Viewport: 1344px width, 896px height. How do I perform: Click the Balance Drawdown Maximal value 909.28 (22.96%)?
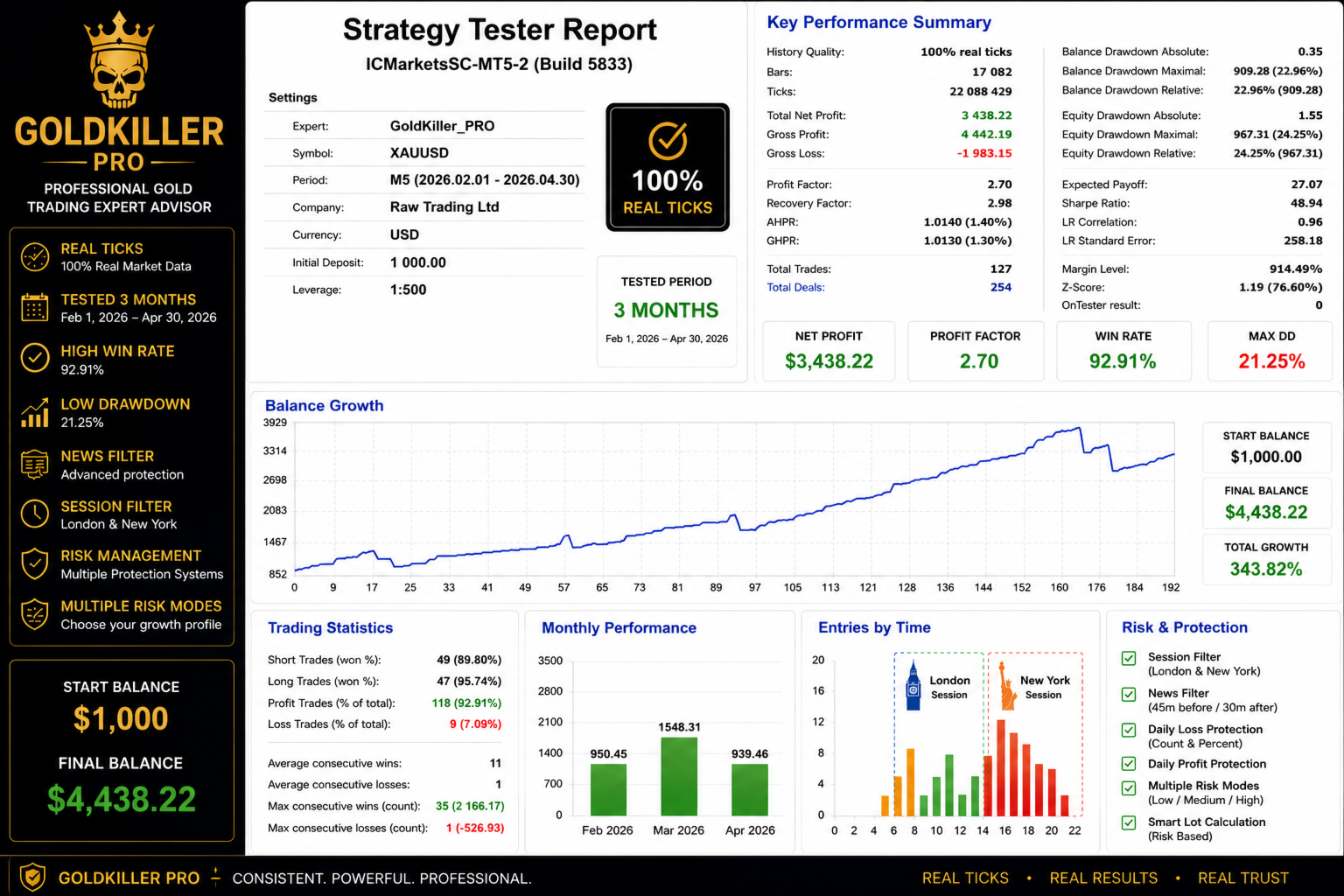tap(1277, 71)
